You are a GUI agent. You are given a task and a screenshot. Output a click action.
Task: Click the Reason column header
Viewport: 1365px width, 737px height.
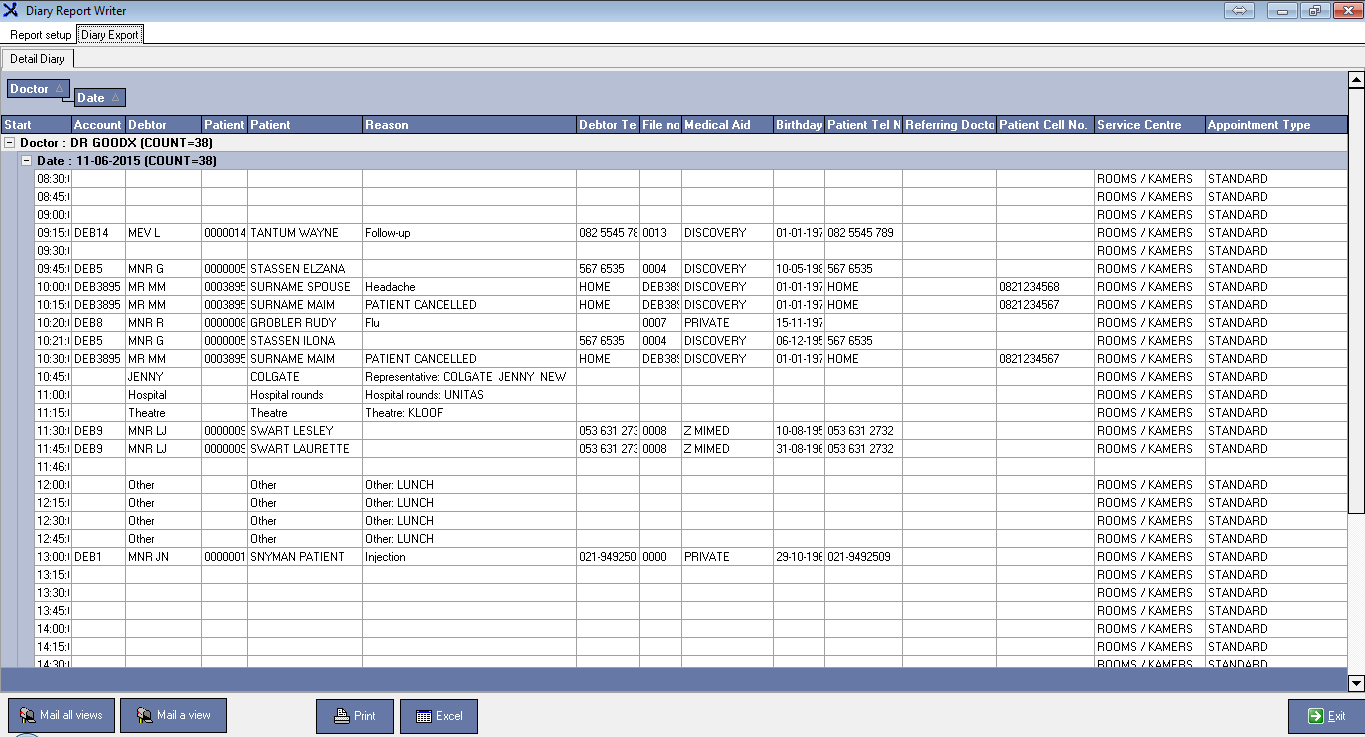(468, 125)
